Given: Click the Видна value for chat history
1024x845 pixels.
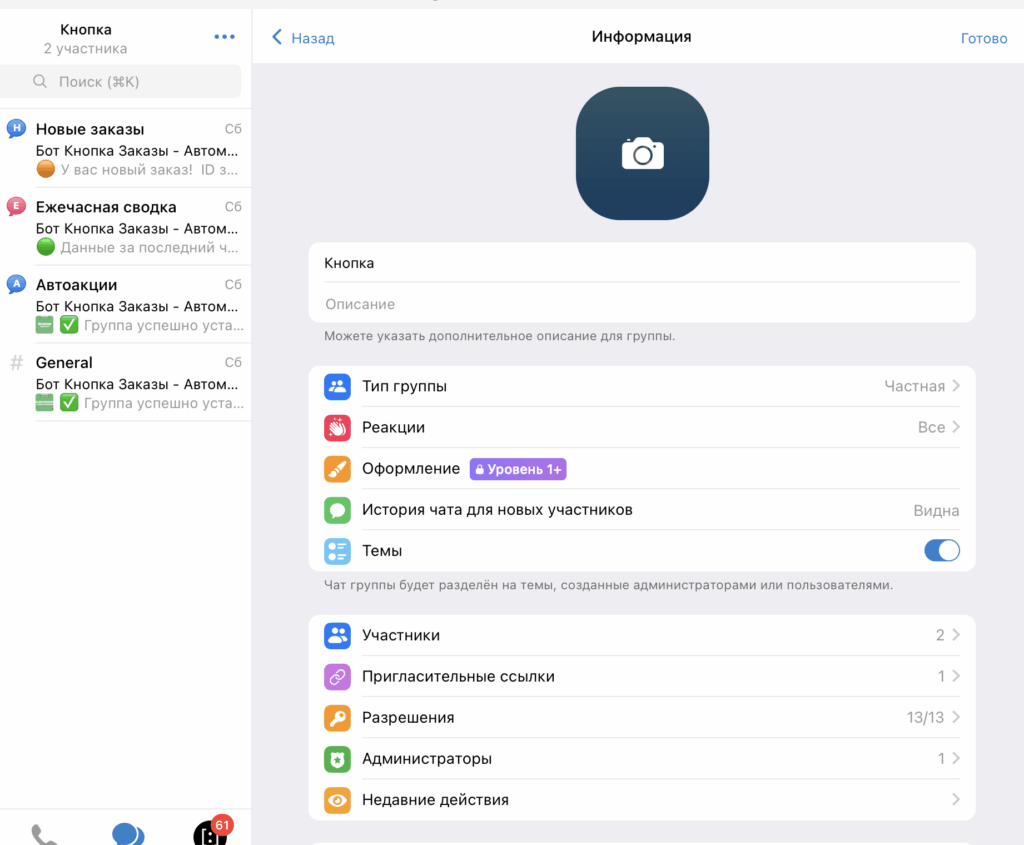Looking at the screenshot, I should (x=936, y=510).
